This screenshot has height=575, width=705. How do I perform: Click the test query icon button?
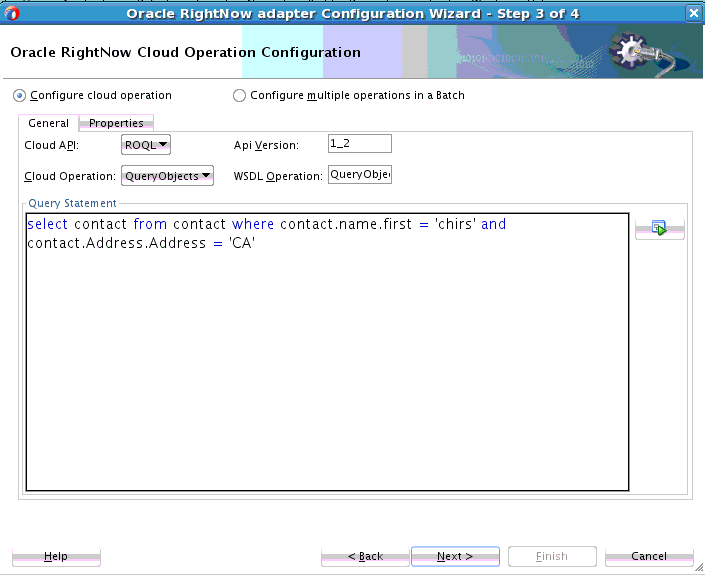pyautogui.click(x=660, y=228)
